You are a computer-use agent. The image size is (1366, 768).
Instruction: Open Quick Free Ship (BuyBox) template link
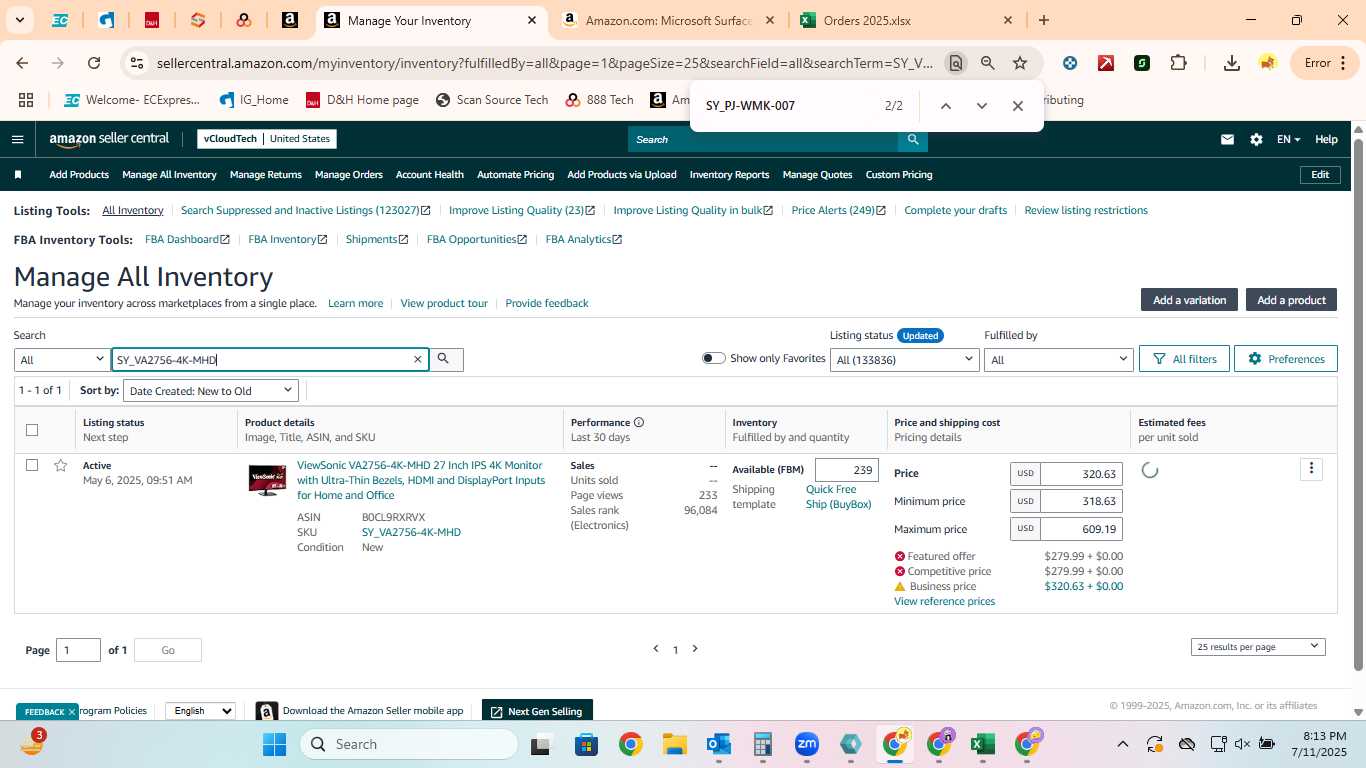click(x=838, y=497)
